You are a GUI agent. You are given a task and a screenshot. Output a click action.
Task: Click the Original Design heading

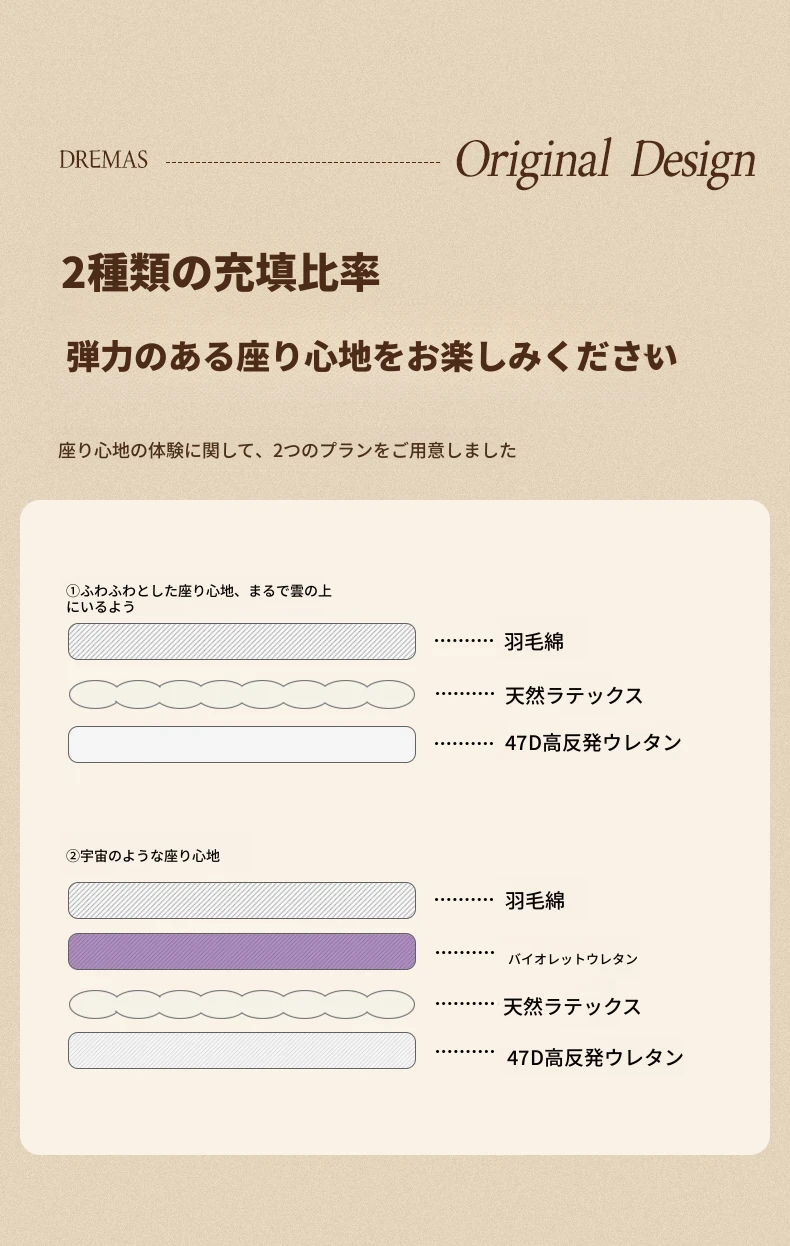pyautogui.click(x=605, y=162)
